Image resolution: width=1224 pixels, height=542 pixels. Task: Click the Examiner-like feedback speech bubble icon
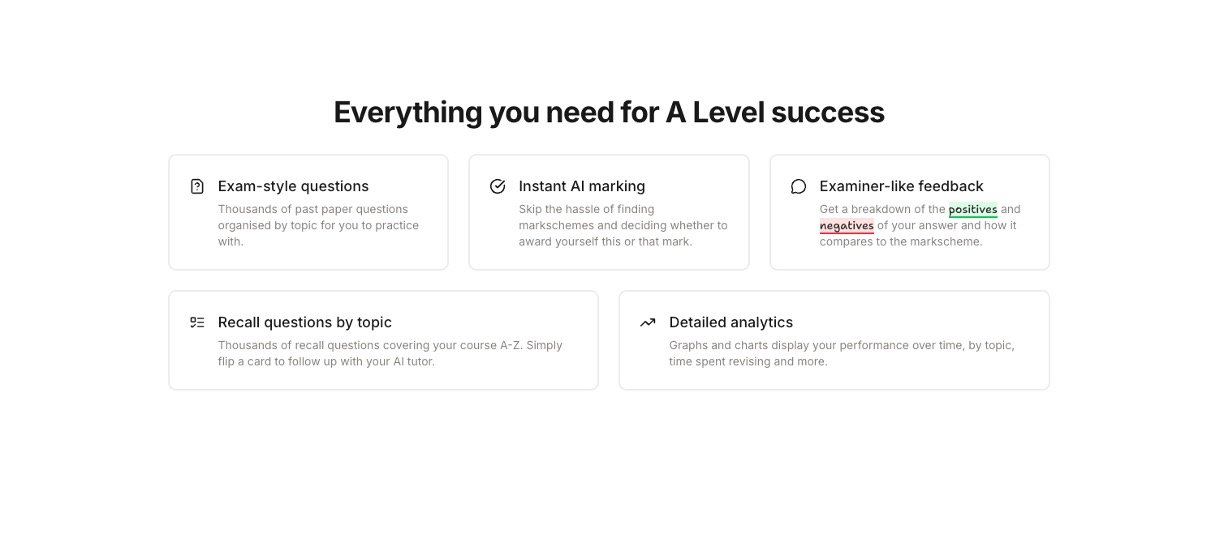798,186
